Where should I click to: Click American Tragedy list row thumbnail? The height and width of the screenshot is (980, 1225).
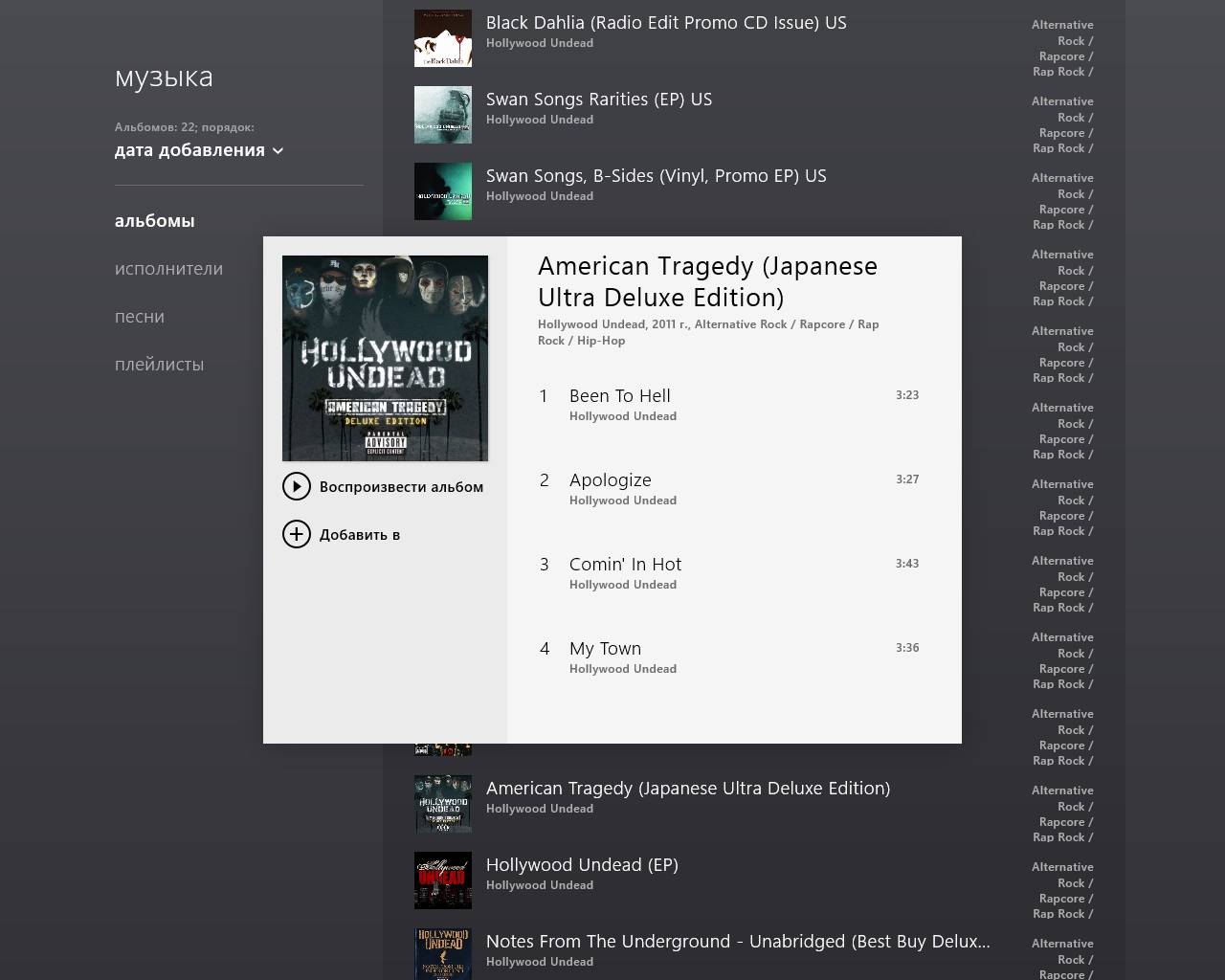(443, 804)
